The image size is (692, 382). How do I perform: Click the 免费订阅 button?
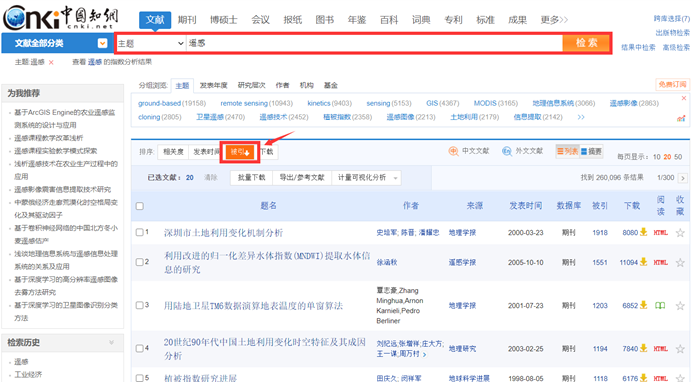[673, 84]
